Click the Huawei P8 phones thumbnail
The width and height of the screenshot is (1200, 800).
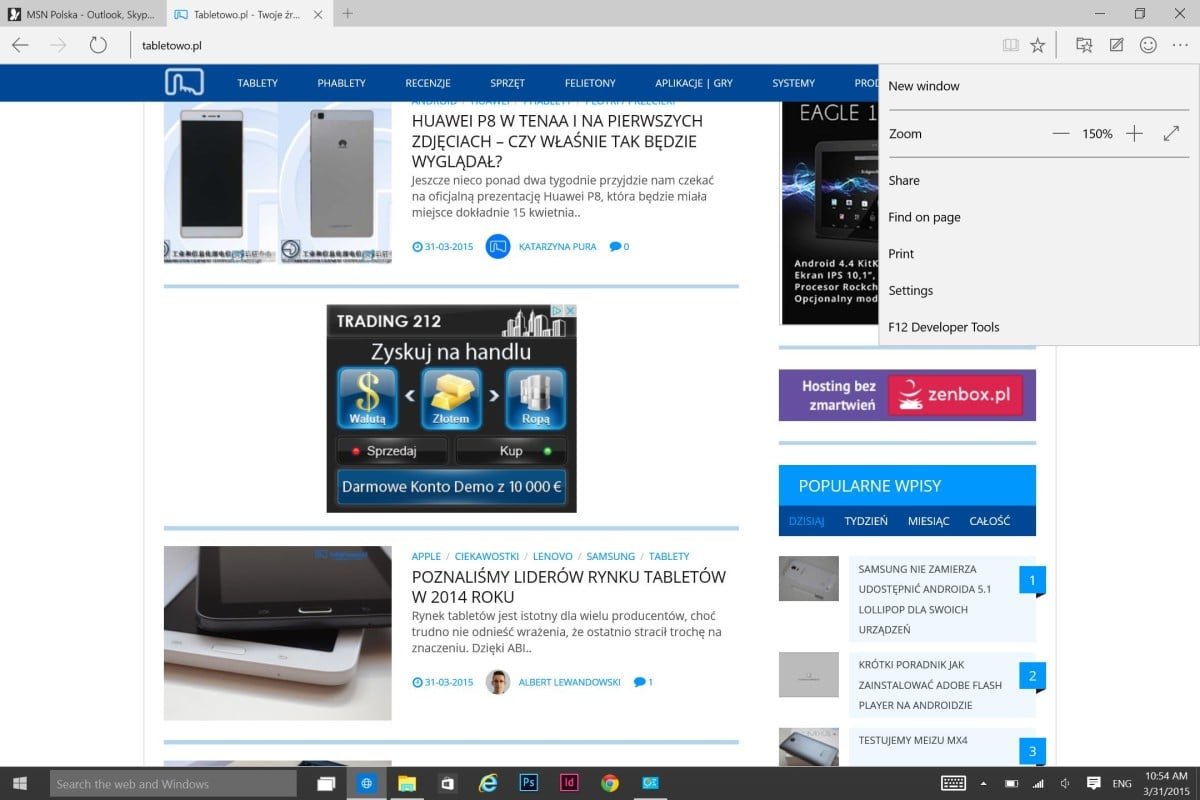(x=278, y=181)
